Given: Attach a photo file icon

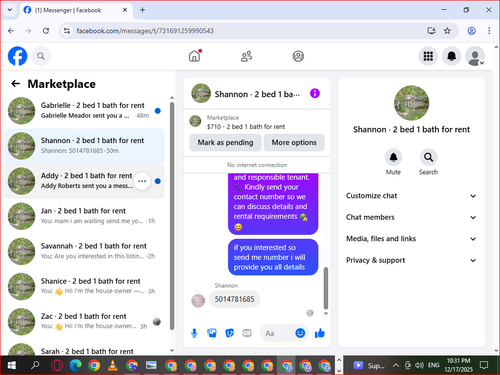Looking at the screenshot, I should (212, 333).
